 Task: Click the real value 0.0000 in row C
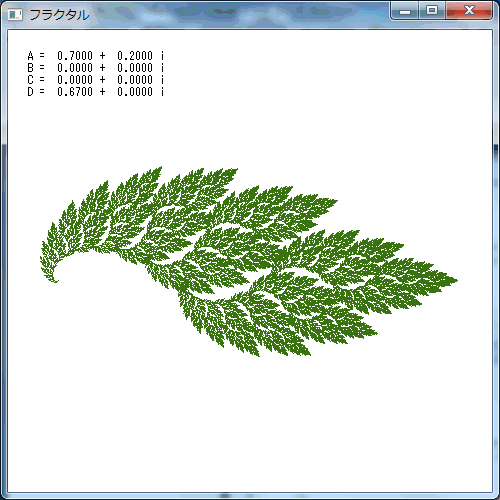(75, 80)
